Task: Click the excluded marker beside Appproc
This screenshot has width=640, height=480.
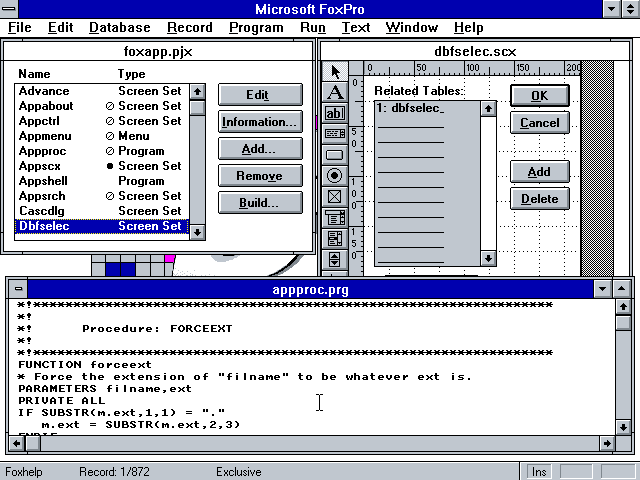Action: [x=109, y=151]
